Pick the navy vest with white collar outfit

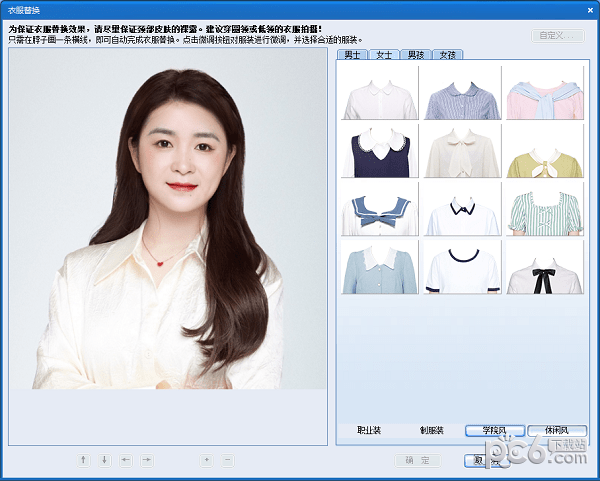pyautogui.click(x=377, y=151)
